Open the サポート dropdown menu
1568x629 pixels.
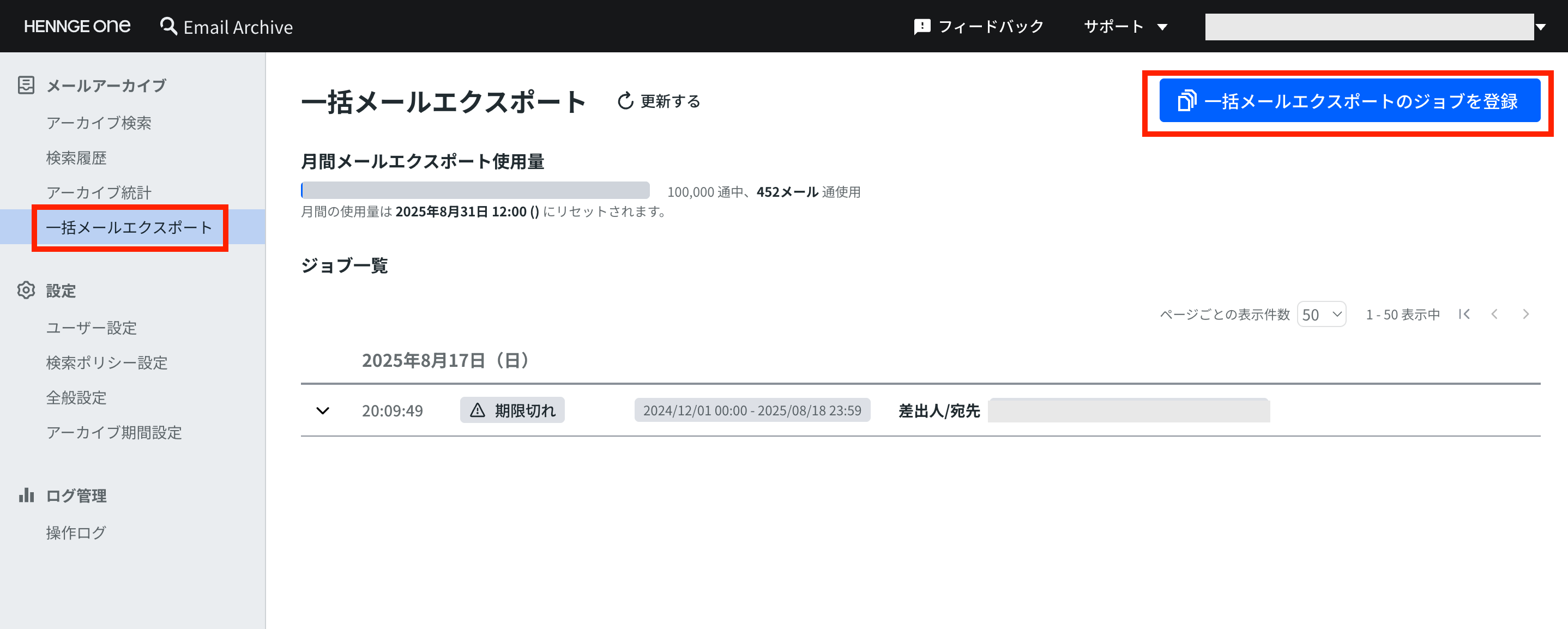click(x=1126, y=26)
